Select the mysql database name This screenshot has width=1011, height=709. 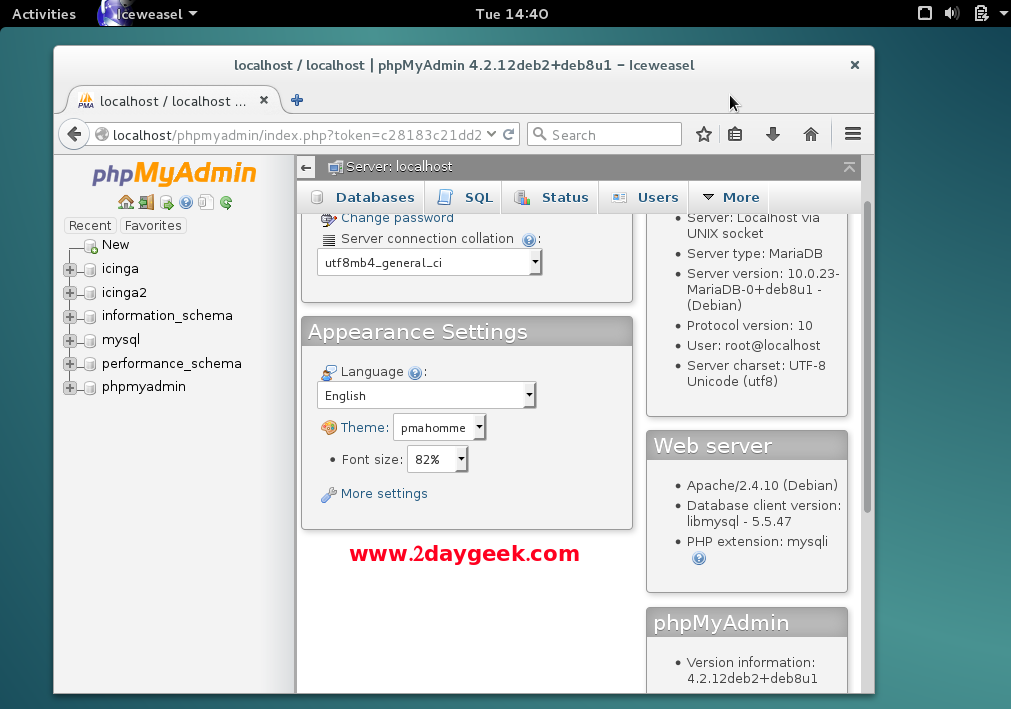pos(121,340)
